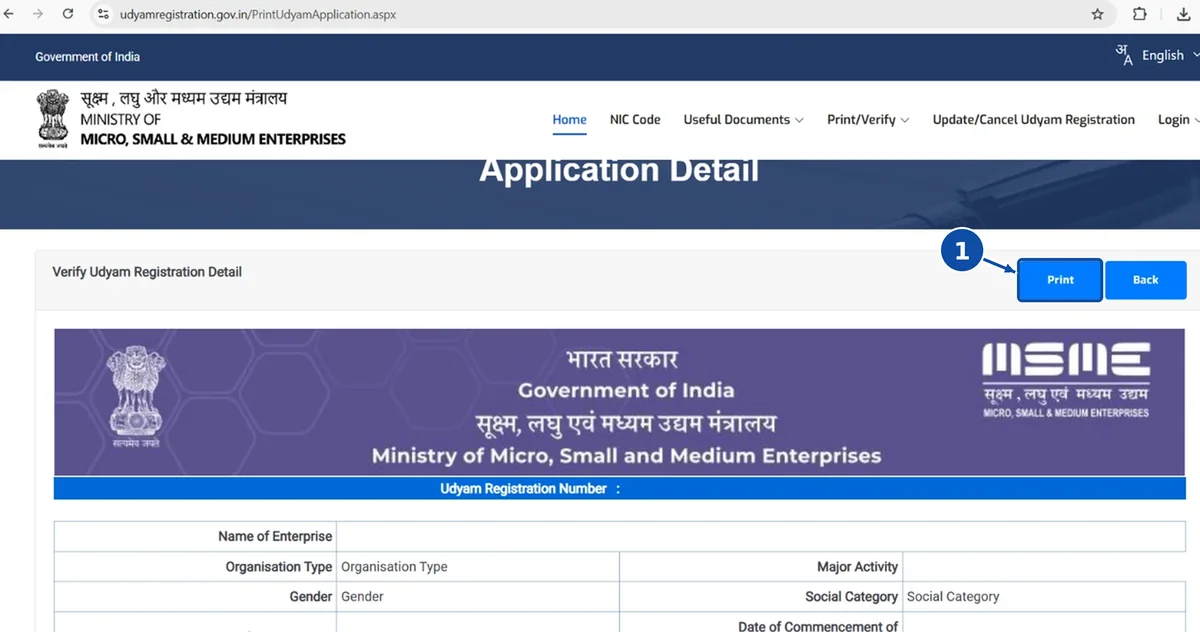Click the national emblem logo in header
The image size is (1200, 632).
54,119
